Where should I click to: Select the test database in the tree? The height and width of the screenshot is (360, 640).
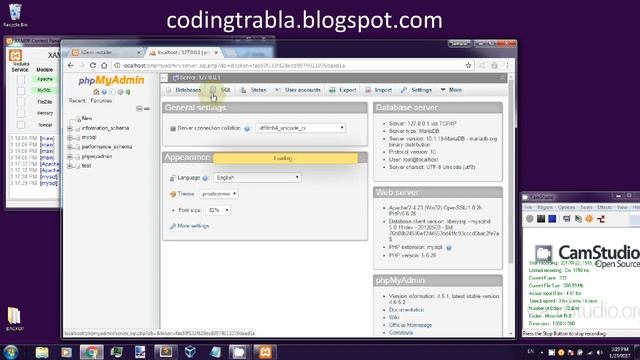point(86,166)
